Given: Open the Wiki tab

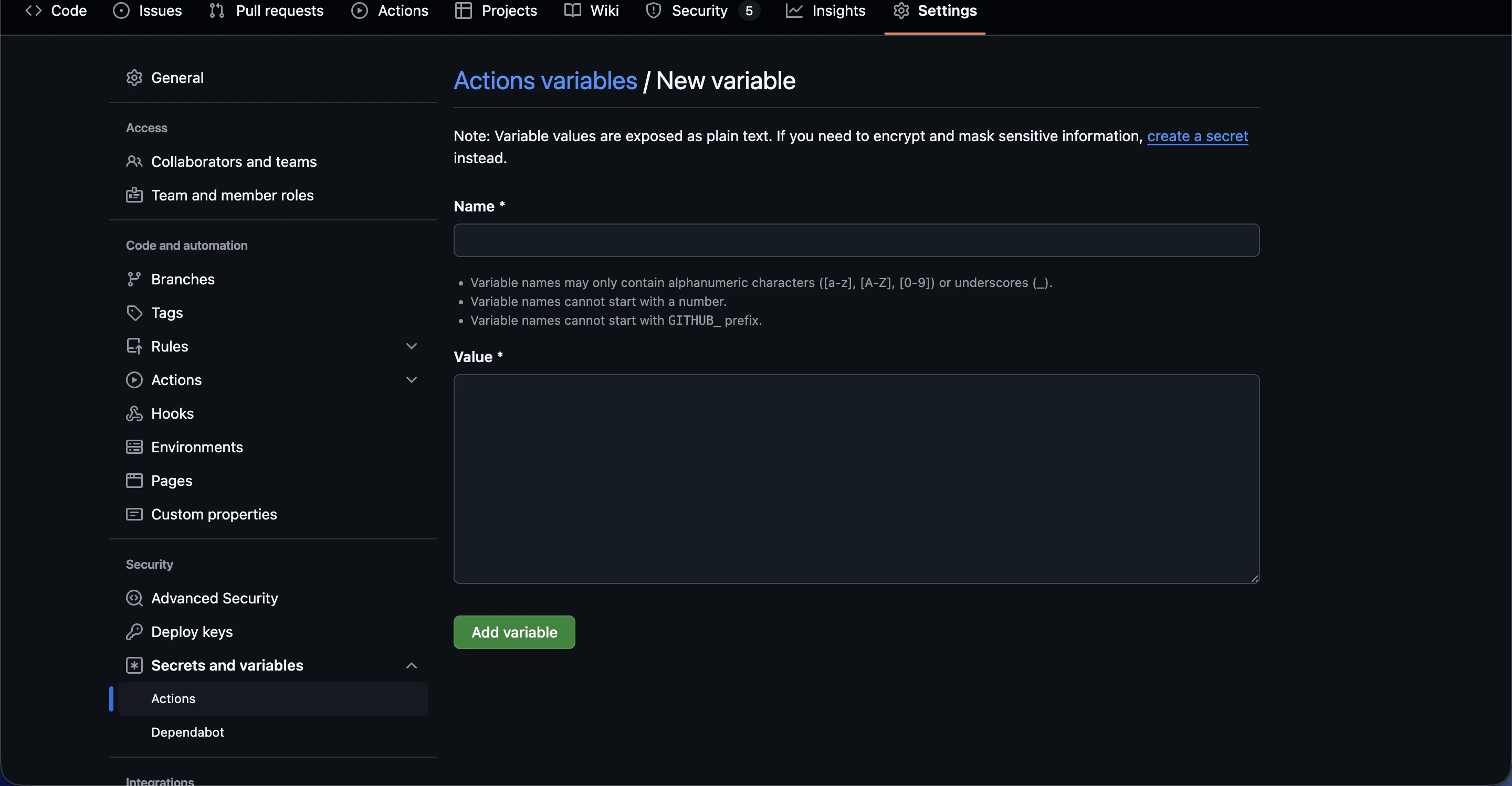Looking at the screenshot, I should pyautogui.click(x=592, y=10).
